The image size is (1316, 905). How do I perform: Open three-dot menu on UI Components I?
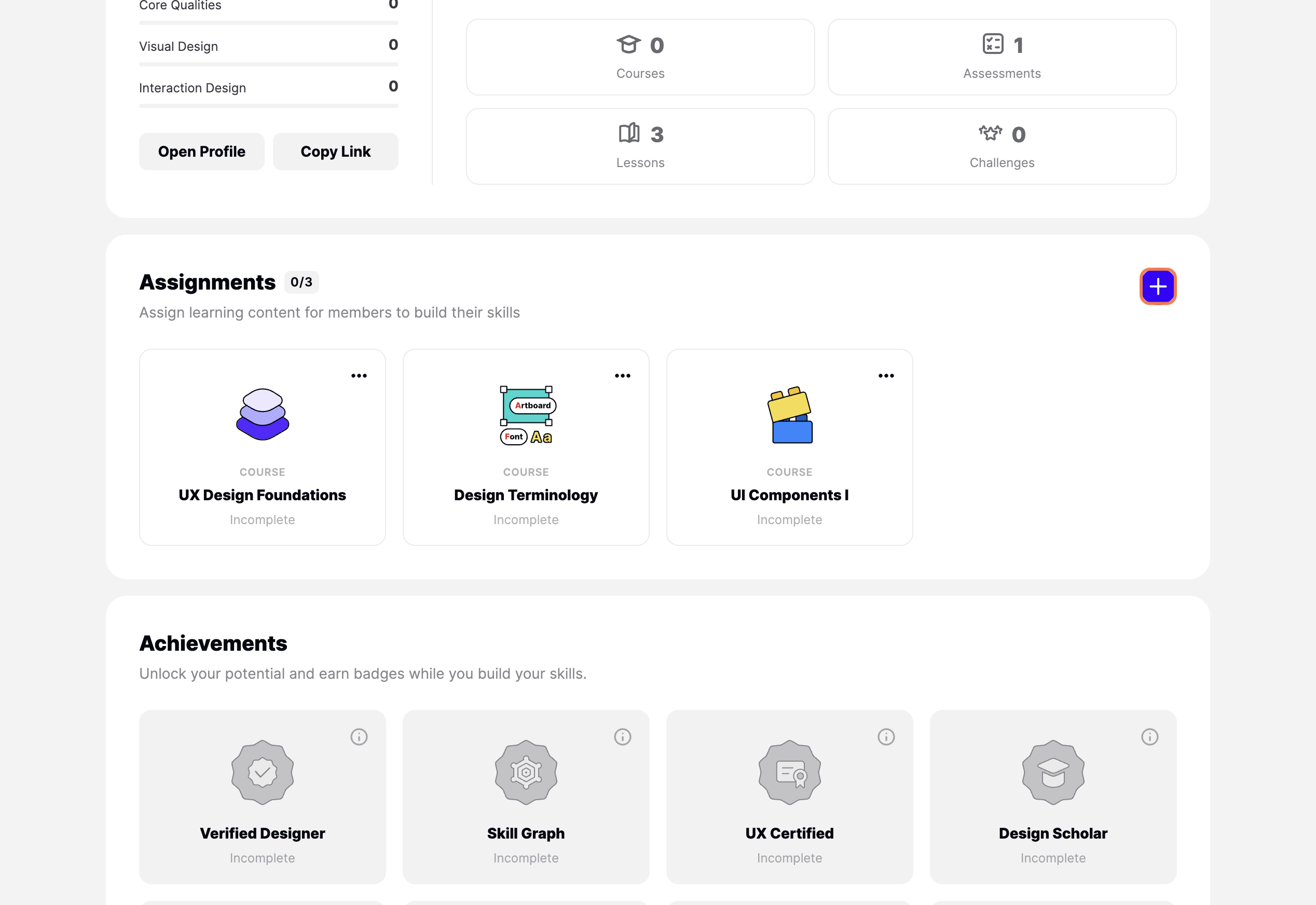(x=886, y=376)
